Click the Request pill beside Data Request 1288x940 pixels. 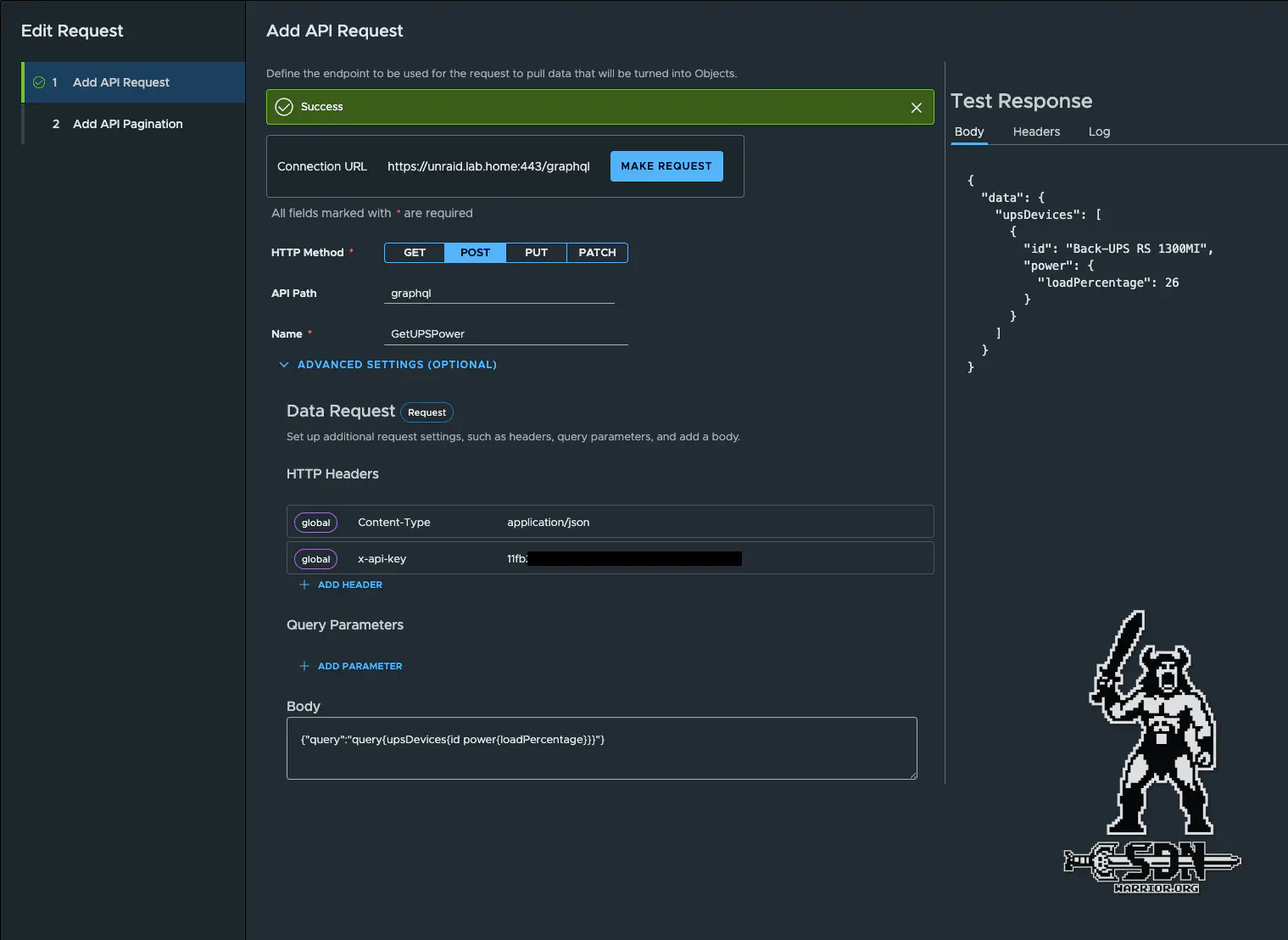(x=427, y=412)
